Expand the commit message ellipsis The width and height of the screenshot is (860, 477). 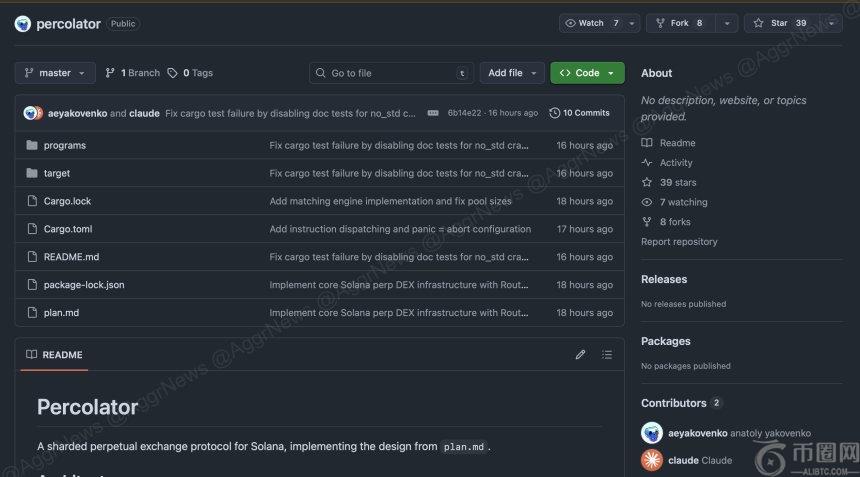coord(432,113)
